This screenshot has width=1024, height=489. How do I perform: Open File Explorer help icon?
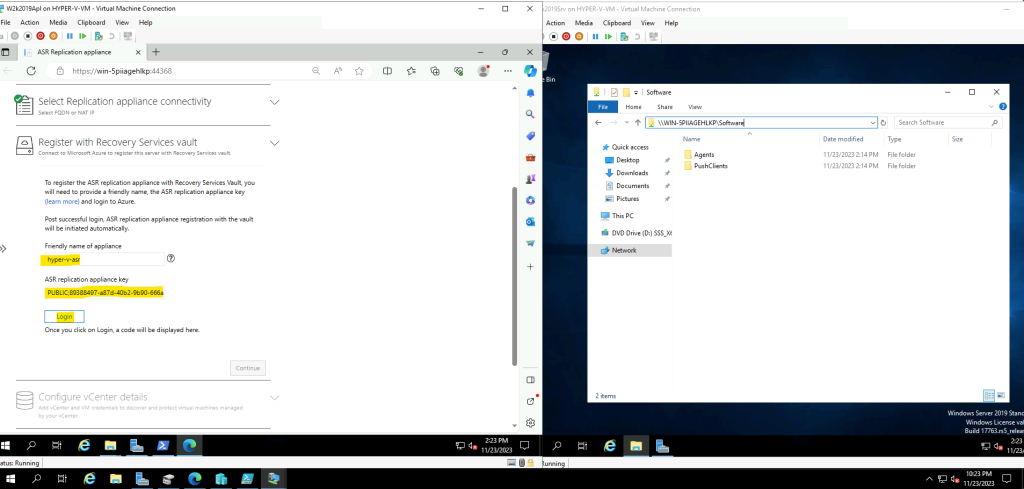(1004, 107)
